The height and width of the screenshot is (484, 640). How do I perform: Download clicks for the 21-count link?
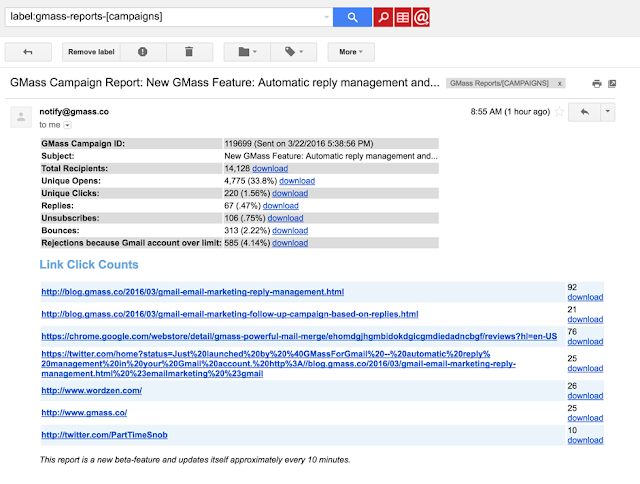(585, 320)
